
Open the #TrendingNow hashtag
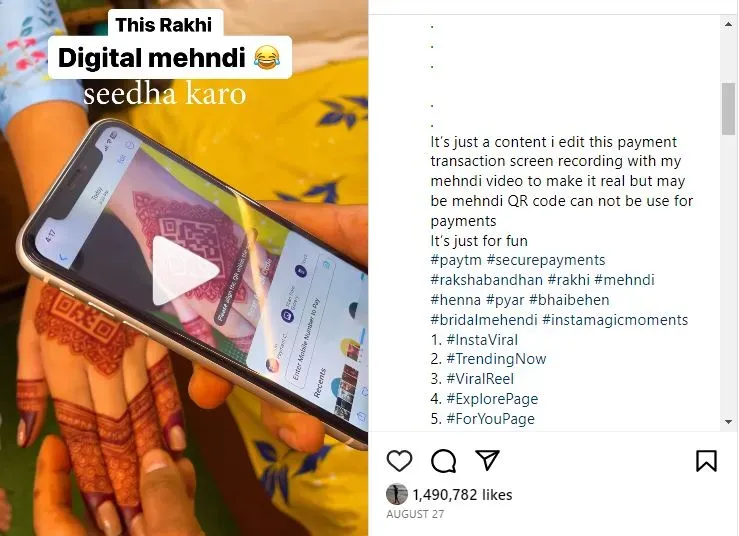point(496,359)
